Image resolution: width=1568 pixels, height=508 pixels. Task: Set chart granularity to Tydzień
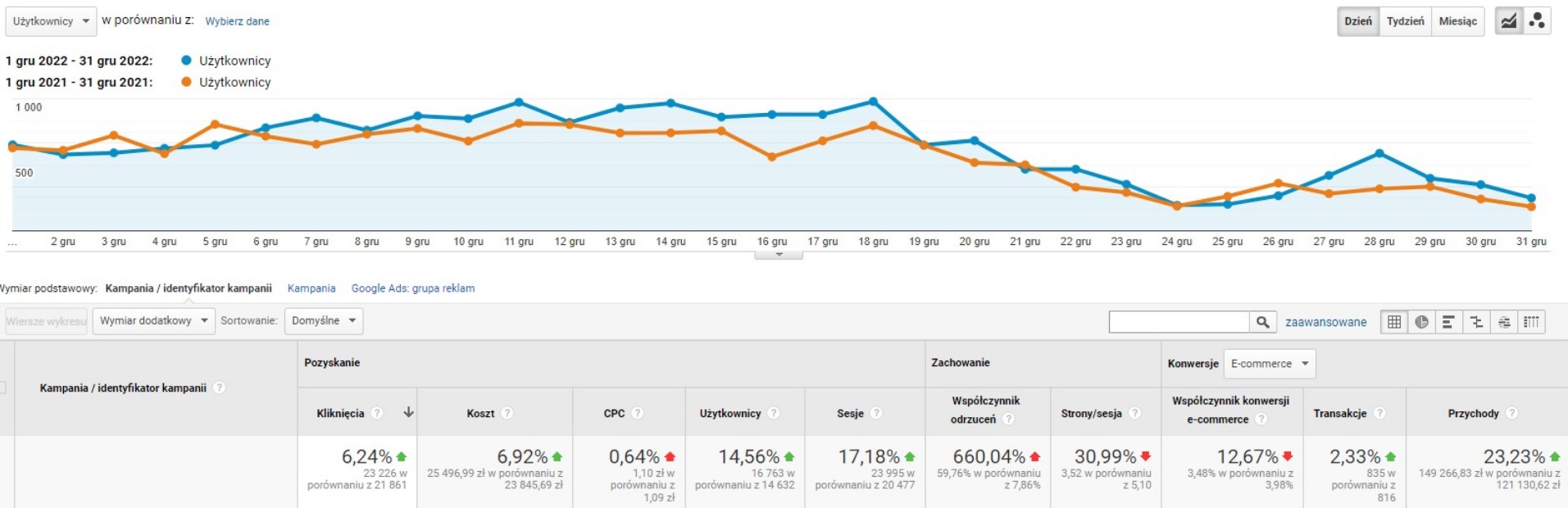[x=1405, y=21]
